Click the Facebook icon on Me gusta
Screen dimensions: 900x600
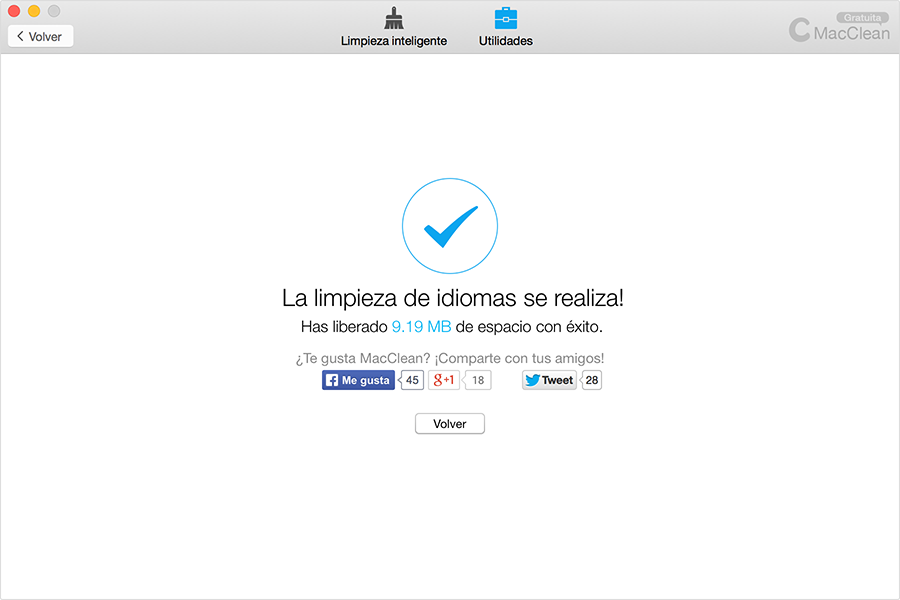[332, 380]
